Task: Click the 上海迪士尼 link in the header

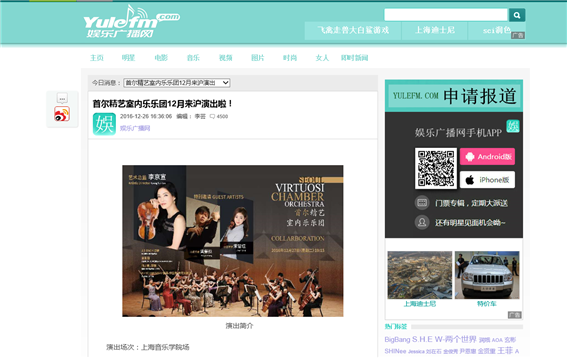Action: coord(435,30)
